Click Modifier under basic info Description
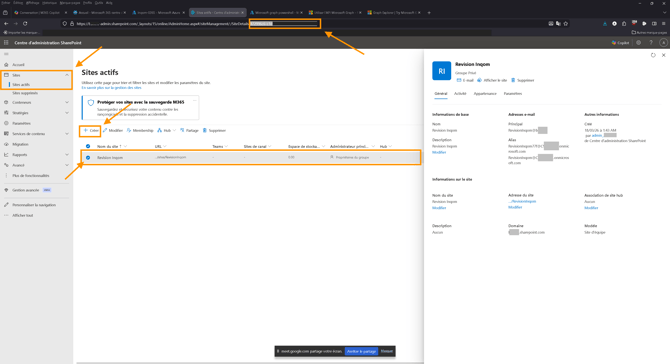Screen dimensions: 670x364 (x=439, y=153)
